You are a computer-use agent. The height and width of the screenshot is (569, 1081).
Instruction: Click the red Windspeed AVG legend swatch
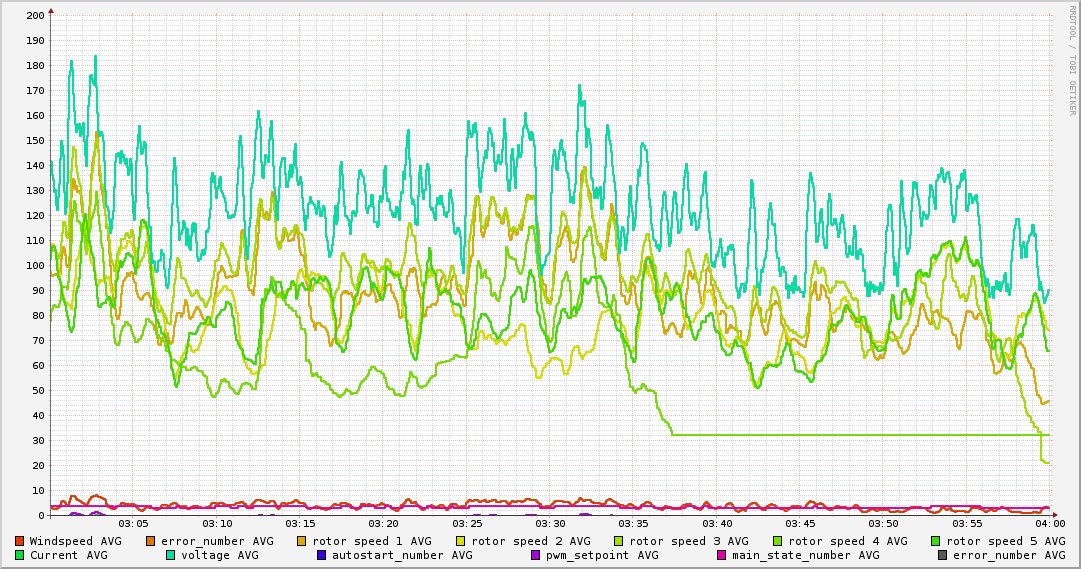pyautogui.click(x=19, y=541)
